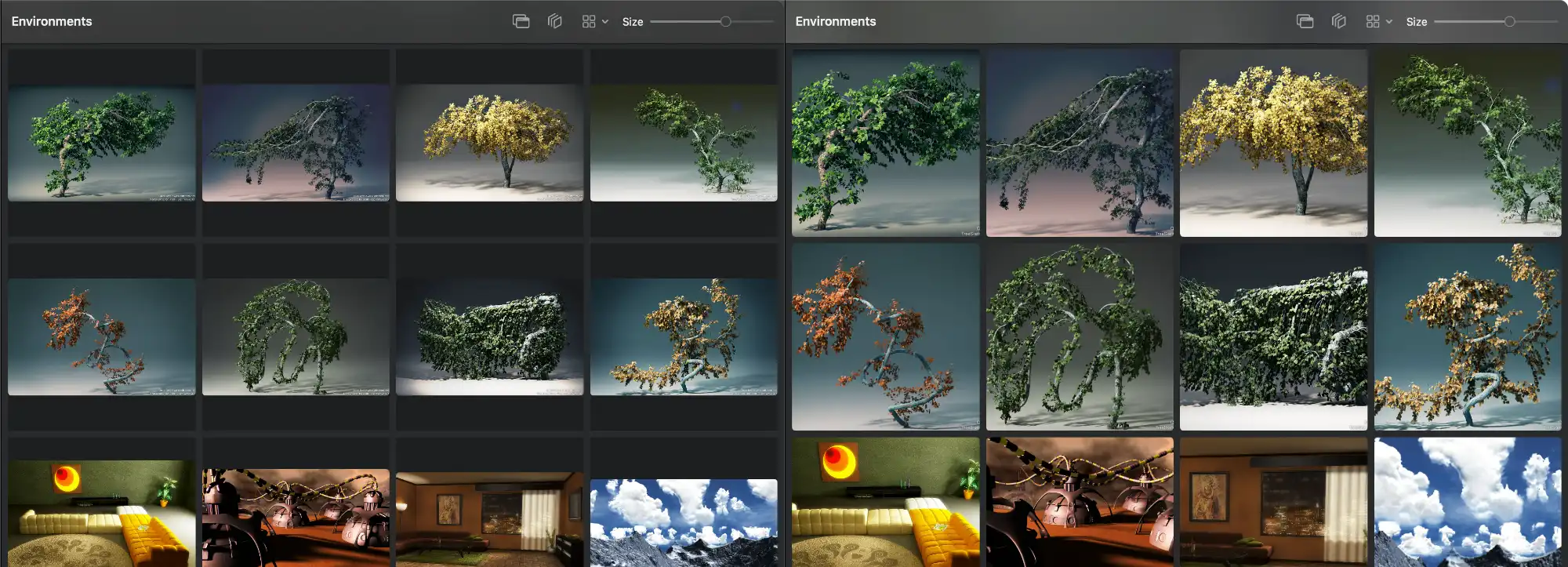Click stacked-windows icon in right Environments panel

(1305, 21)
